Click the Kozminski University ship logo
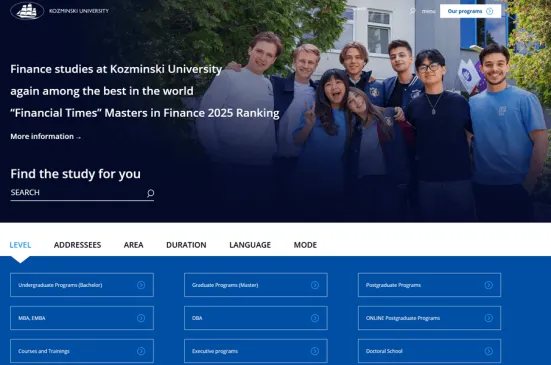 [27, 11]
